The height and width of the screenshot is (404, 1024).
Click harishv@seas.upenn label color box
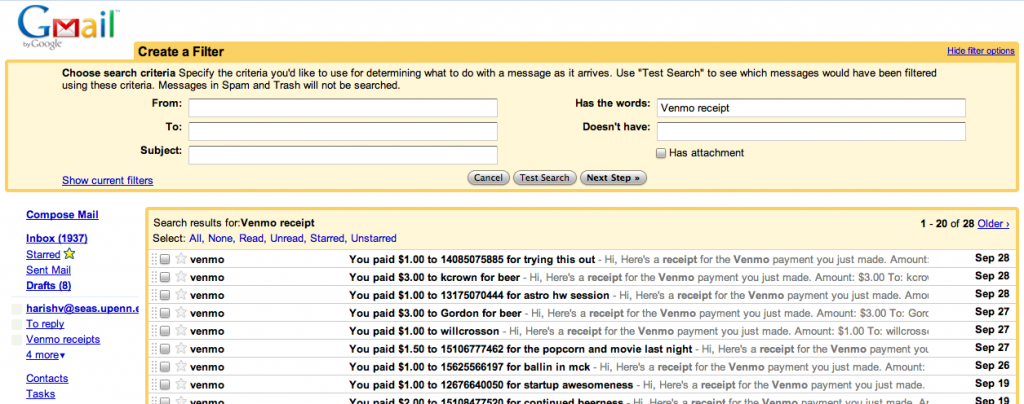pos(17,309)
